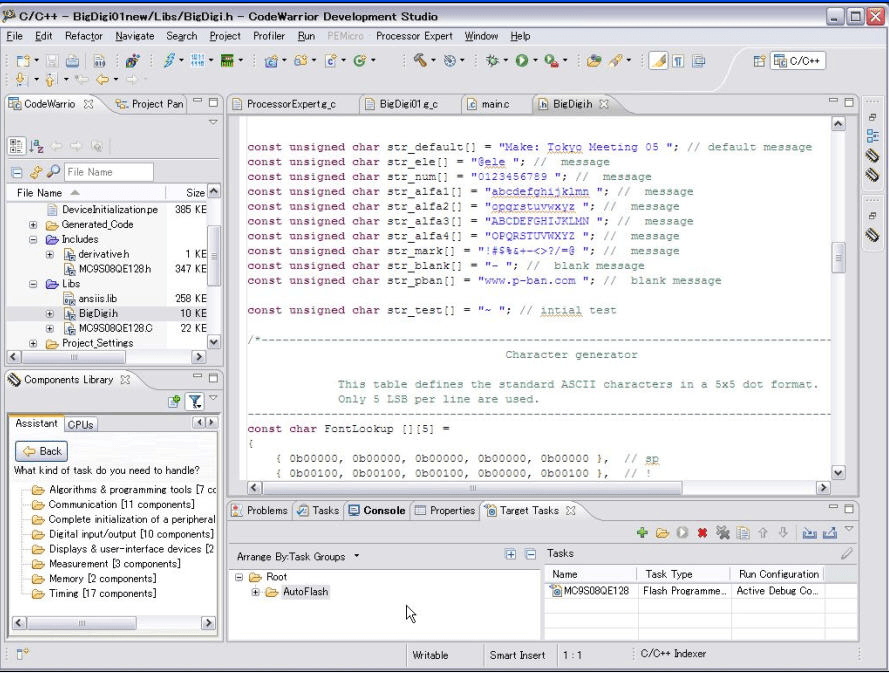The image size is (889, 673).
Task: Add a new Target Task with the green plus icon
Action: (x=640, y=533)
